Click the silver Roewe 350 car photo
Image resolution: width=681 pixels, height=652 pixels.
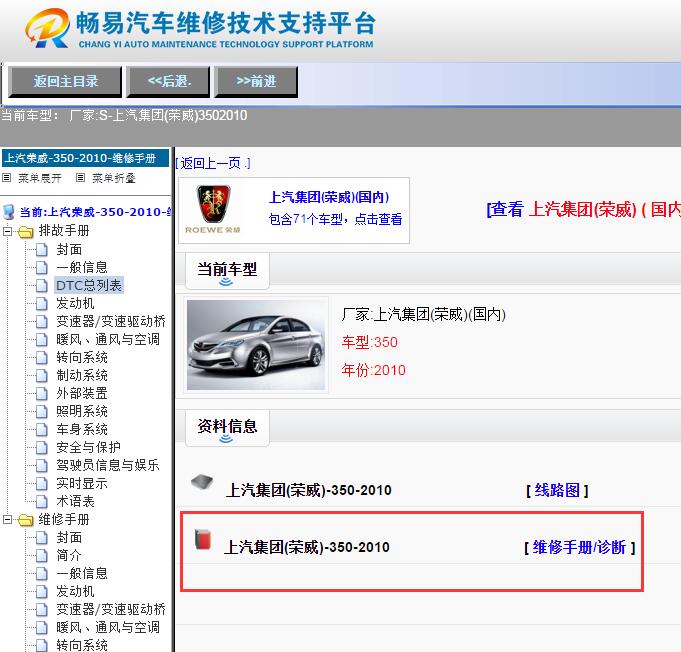256,345
